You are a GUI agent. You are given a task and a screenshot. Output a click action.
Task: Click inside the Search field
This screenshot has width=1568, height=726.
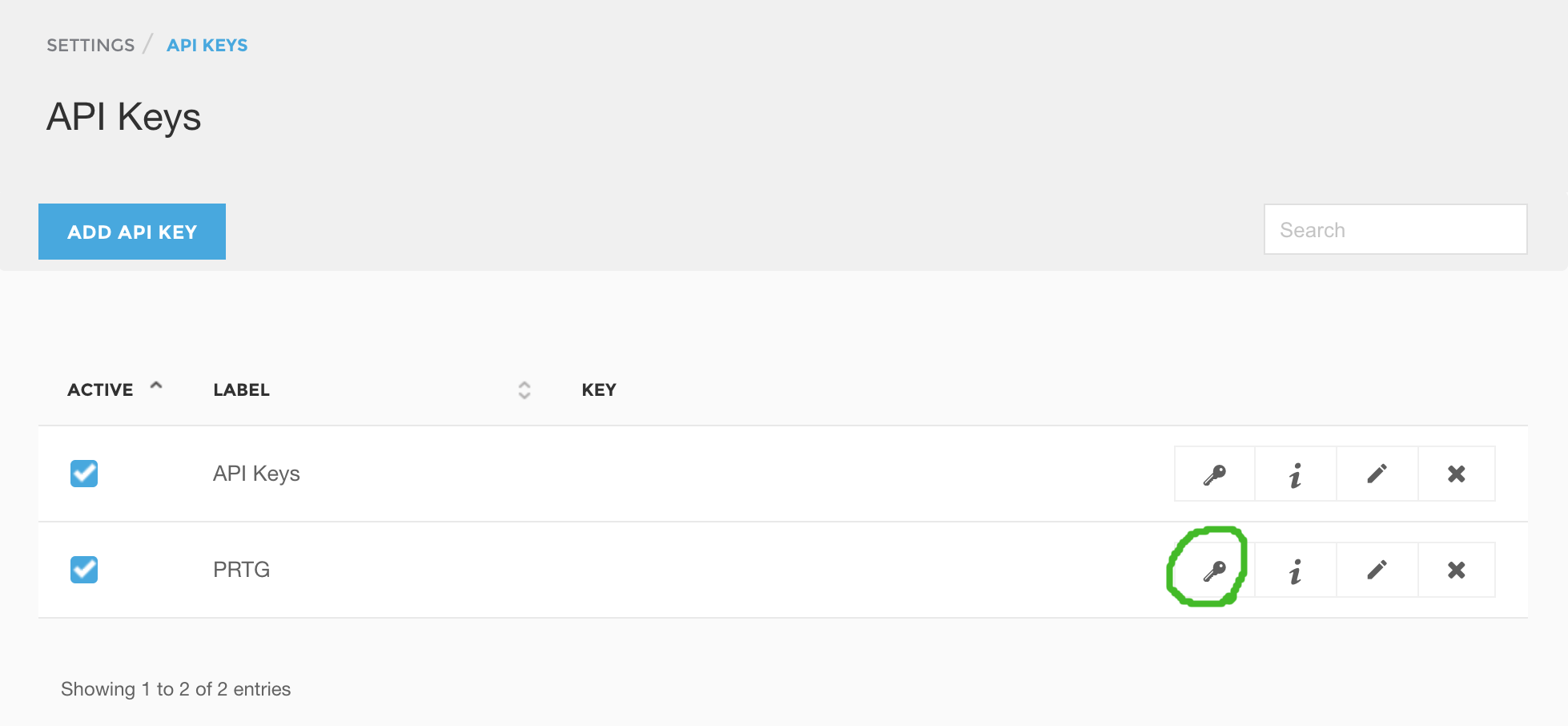(1394, 229)
